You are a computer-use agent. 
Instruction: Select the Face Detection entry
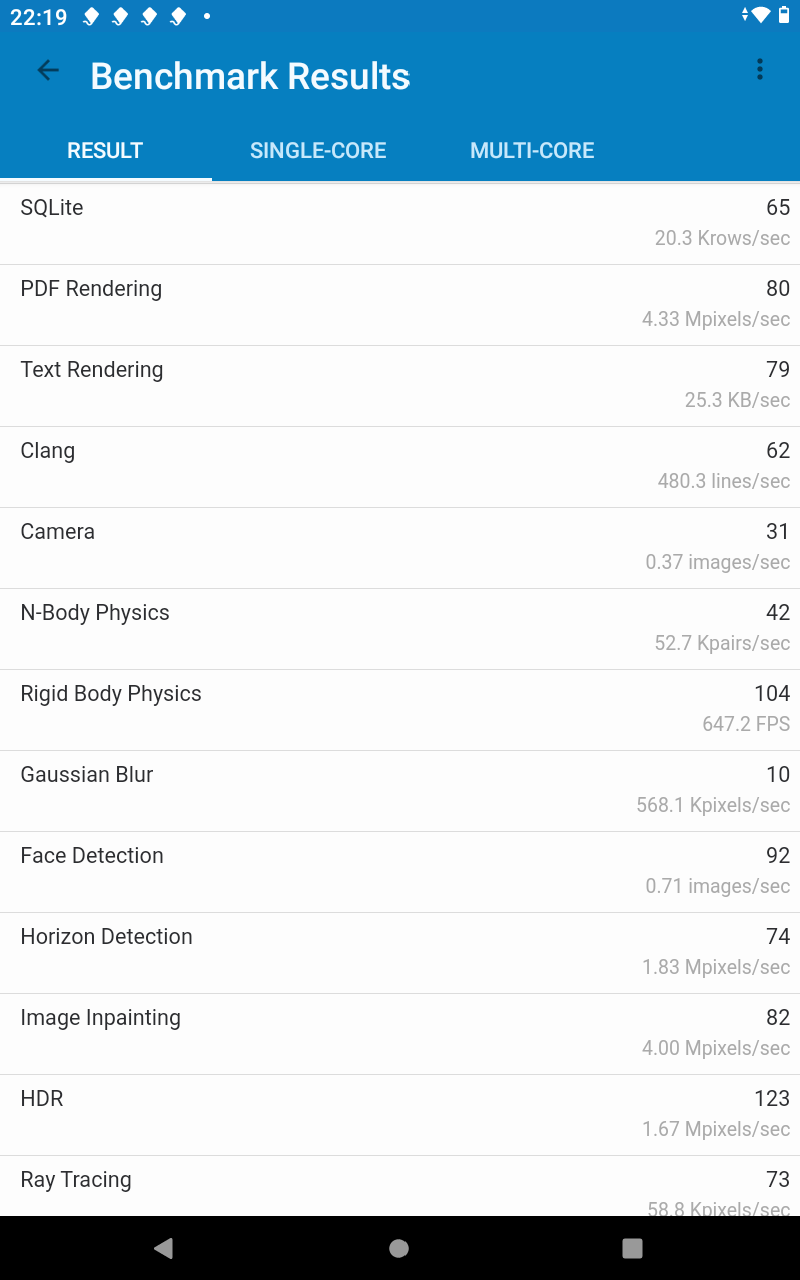pos(400,871)
